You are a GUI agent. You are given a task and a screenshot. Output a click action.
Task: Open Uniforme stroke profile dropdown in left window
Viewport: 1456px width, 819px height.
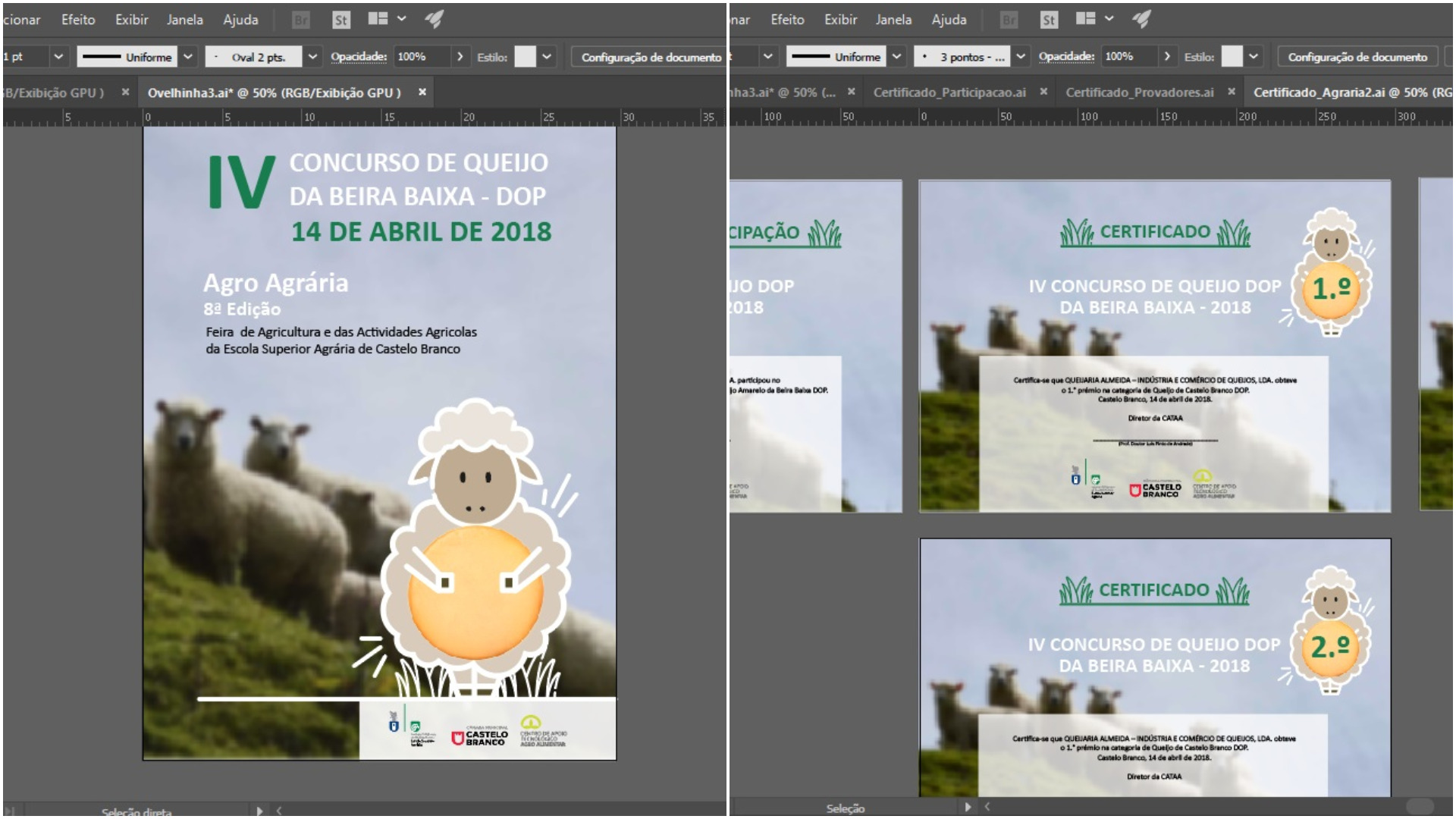(x=188, y=57)
